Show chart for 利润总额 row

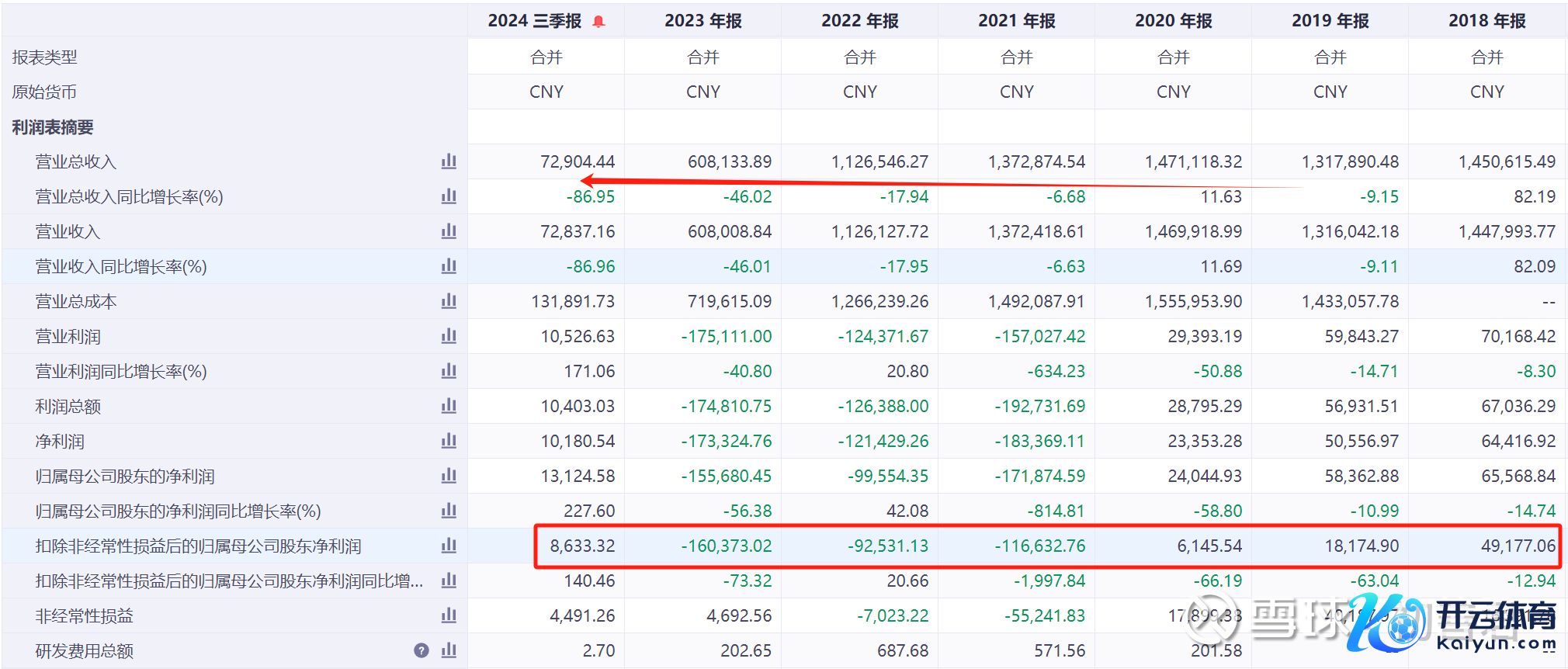point(449,406)
